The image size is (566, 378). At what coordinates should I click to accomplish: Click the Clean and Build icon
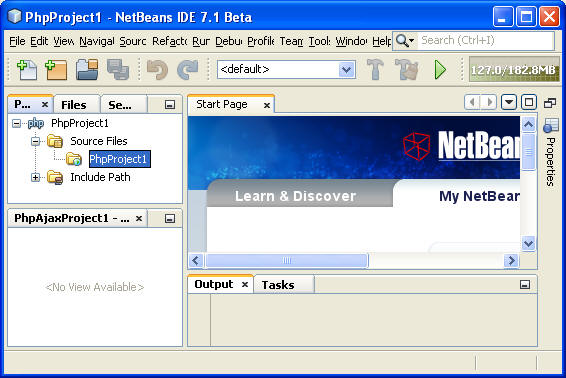tap(407, 69)
